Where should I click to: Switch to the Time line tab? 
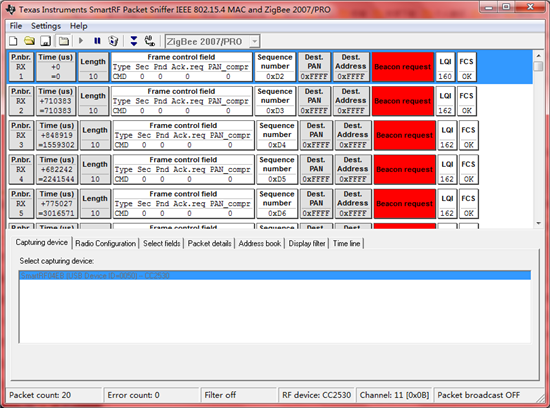[x=346, y=243]
